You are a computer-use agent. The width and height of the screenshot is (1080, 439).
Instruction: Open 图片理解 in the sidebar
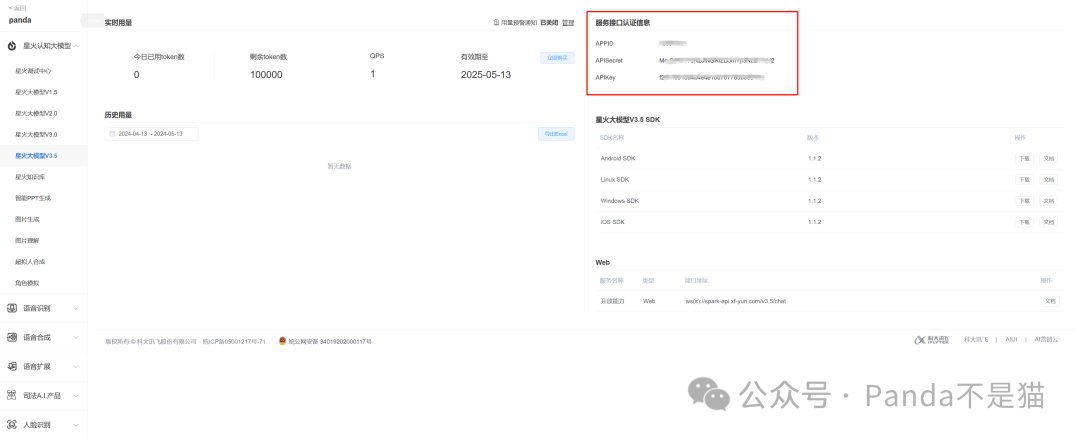point(27,241)
